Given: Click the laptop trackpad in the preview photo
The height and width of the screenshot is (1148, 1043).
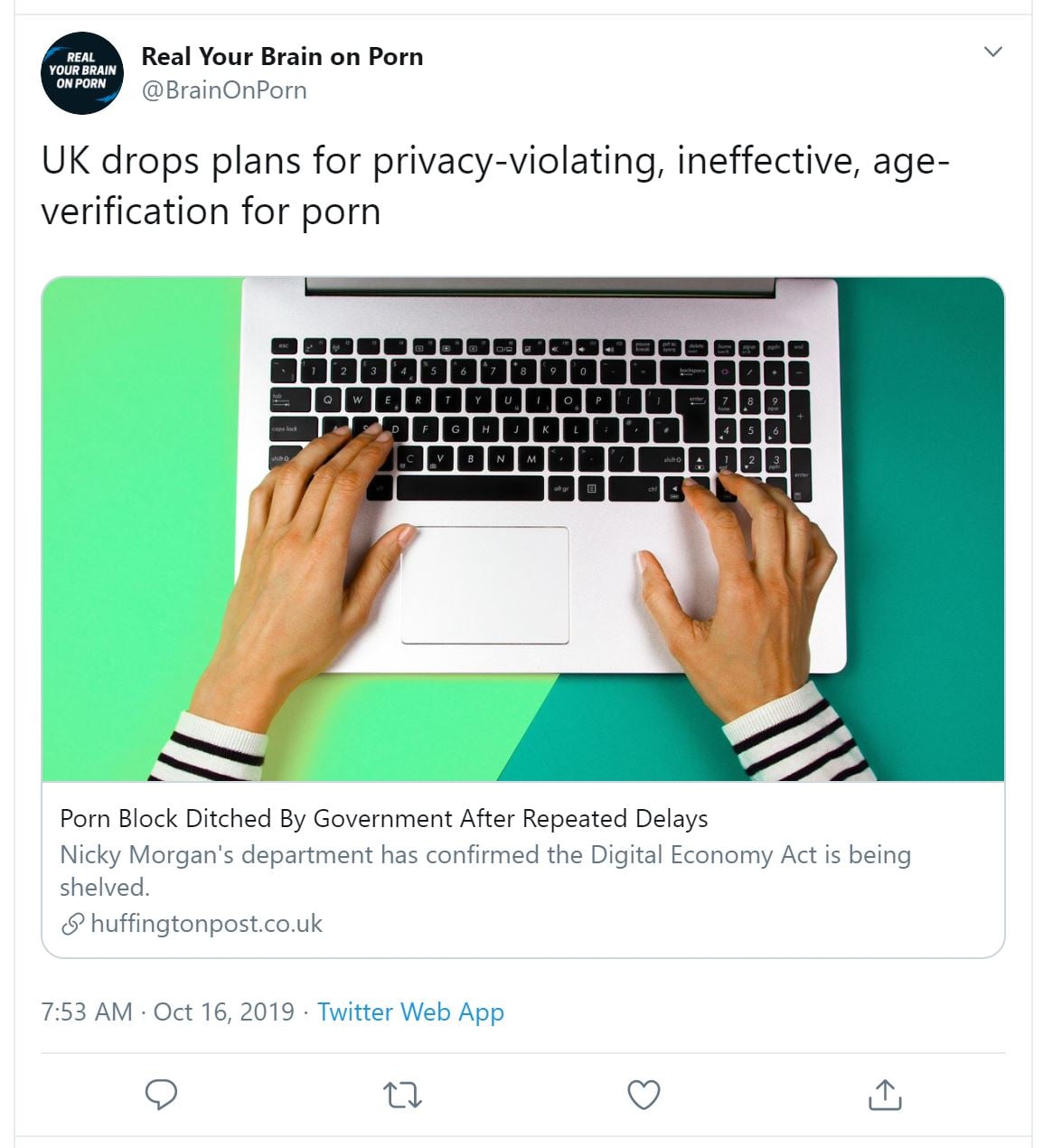Looking at the screenshot, I should [485, 585].
